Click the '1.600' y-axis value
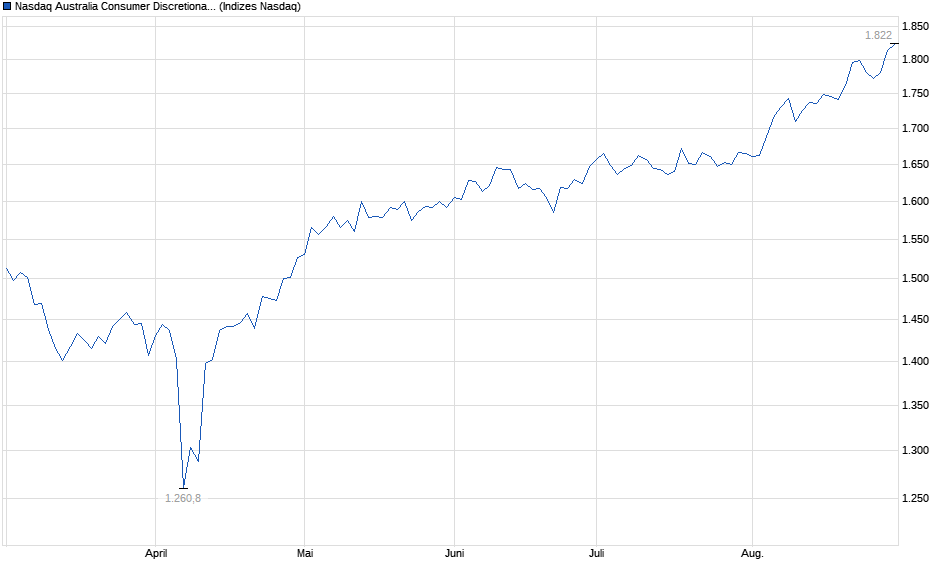The width and height of the screenshot is (940, 579). (x=915, y=201)
